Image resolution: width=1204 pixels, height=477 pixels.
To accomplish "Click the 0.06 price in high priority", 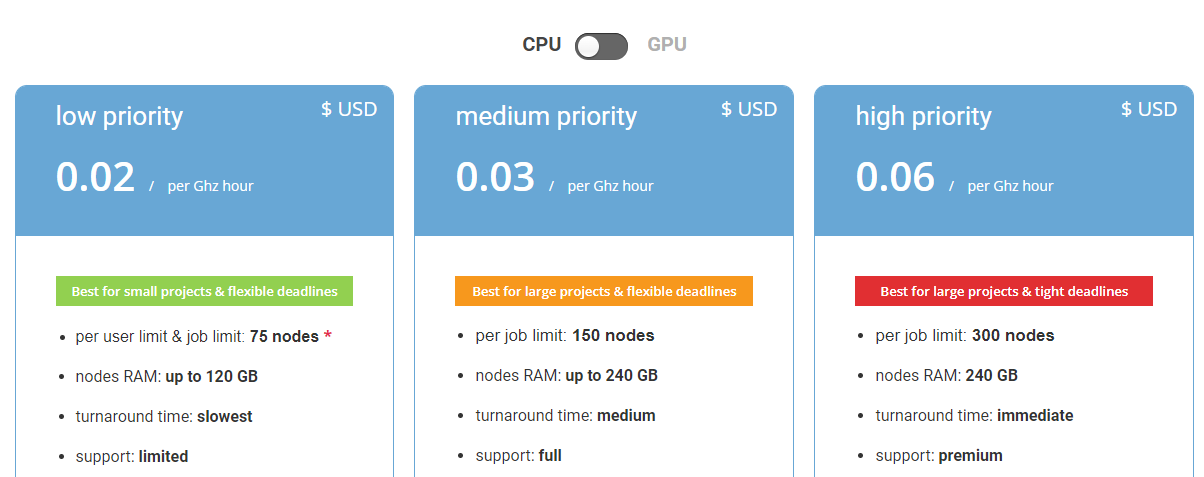I will tap(895, 177).
